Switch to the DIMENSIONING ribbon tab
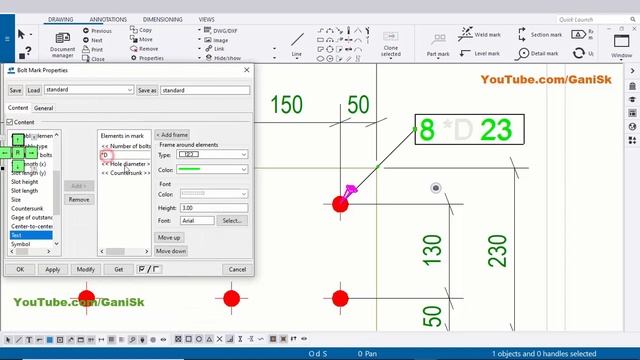 162,19
